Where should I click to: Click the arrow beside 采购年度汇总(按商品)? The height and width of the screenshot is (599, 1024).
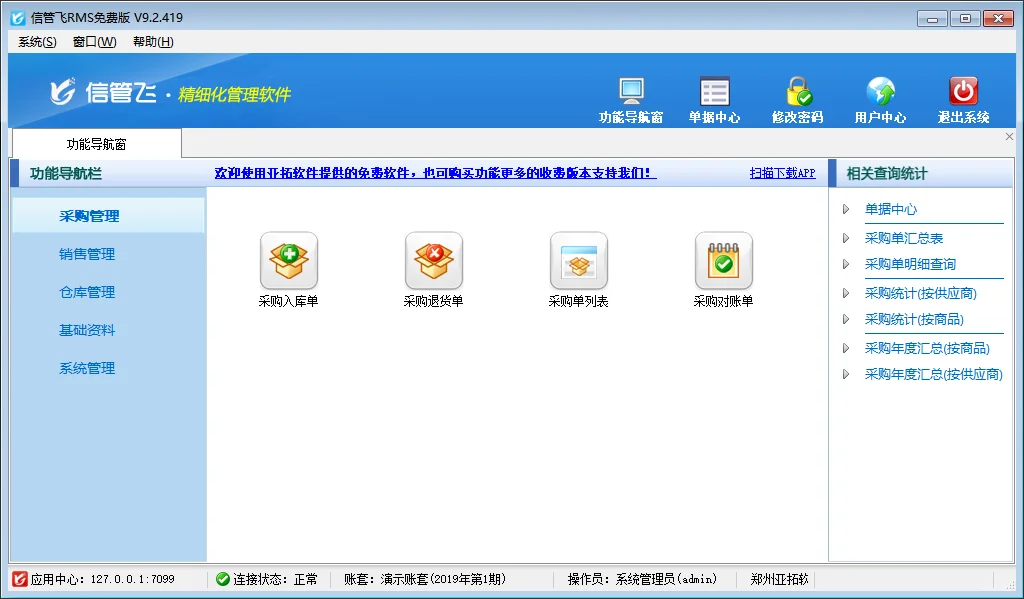846,348
